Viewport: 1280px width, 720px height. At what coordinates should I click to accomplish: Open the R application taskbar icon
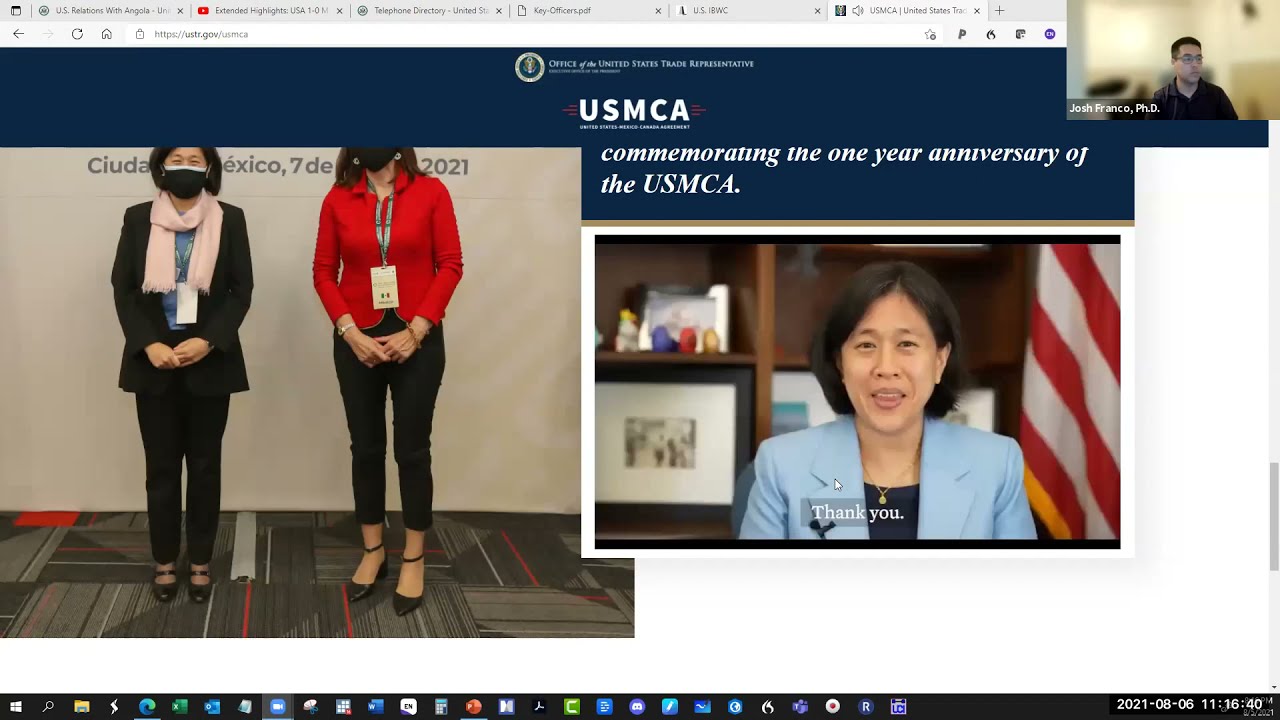pyautogui.click(x=866, y=707)
